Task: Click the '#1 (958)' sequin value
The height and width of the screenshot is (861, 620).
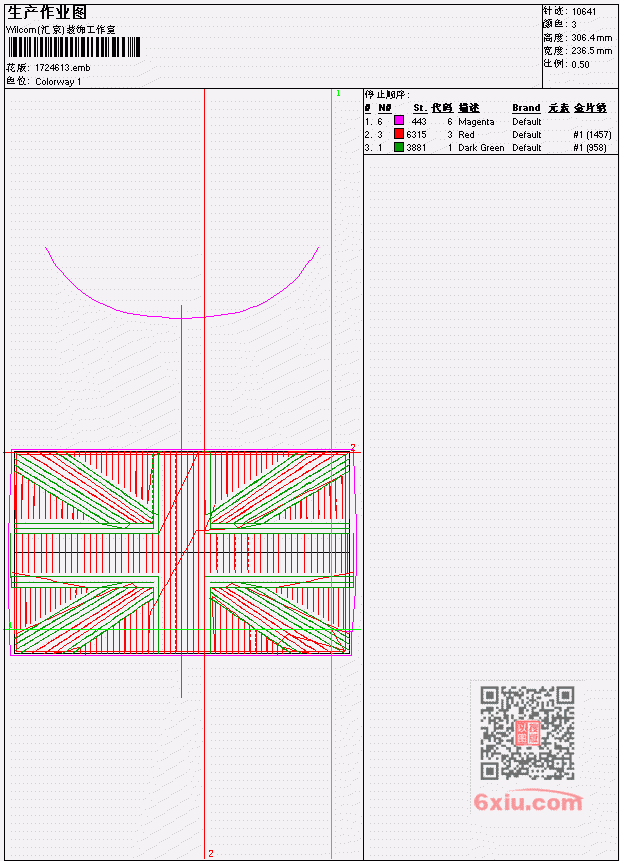Action: [x=589, y=148]
